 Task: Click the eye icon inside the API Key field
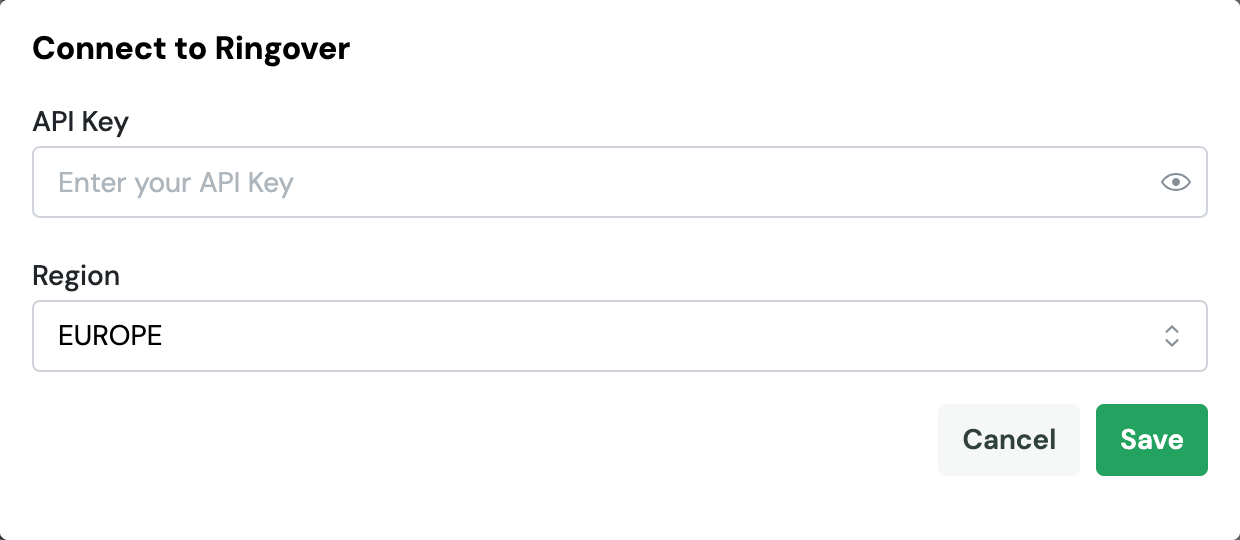pyautogui.click(x=1175, y=182)
